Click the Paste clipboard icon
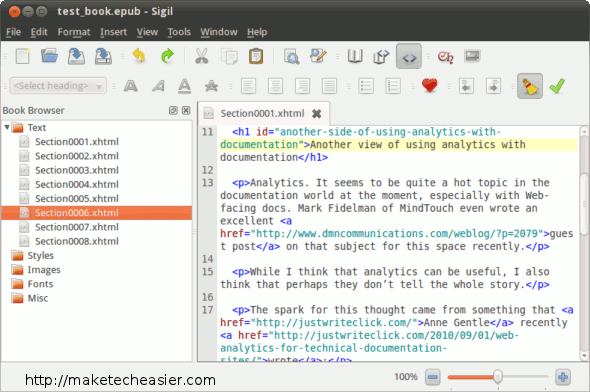This screenshot has width=590, height=392. (256, 56)
